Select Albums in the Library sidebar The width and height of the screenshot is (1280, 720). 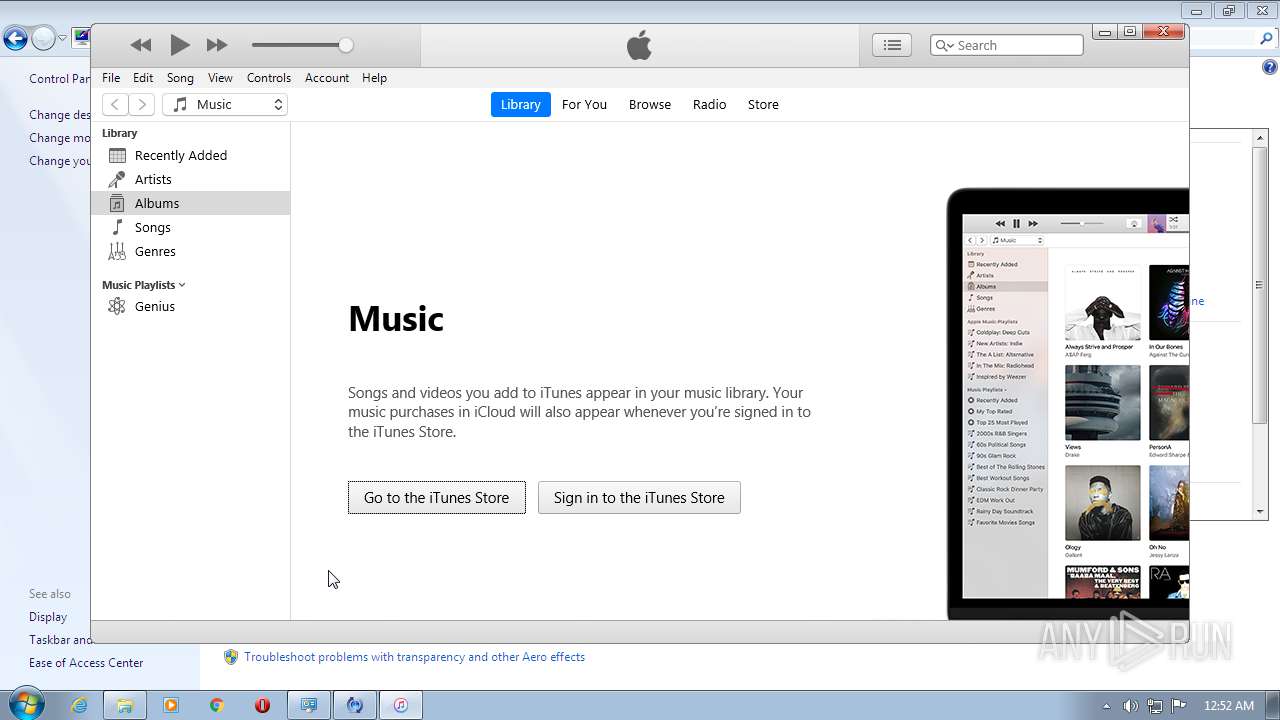[190, 203]
